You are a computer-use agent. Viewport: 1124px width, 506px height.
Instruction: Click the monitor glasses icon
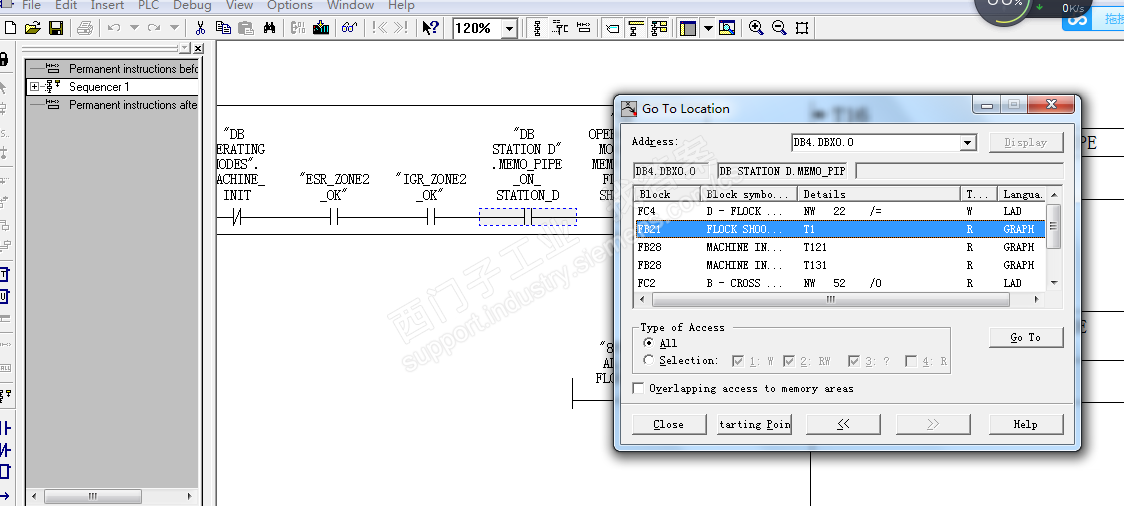coord(349,28)
